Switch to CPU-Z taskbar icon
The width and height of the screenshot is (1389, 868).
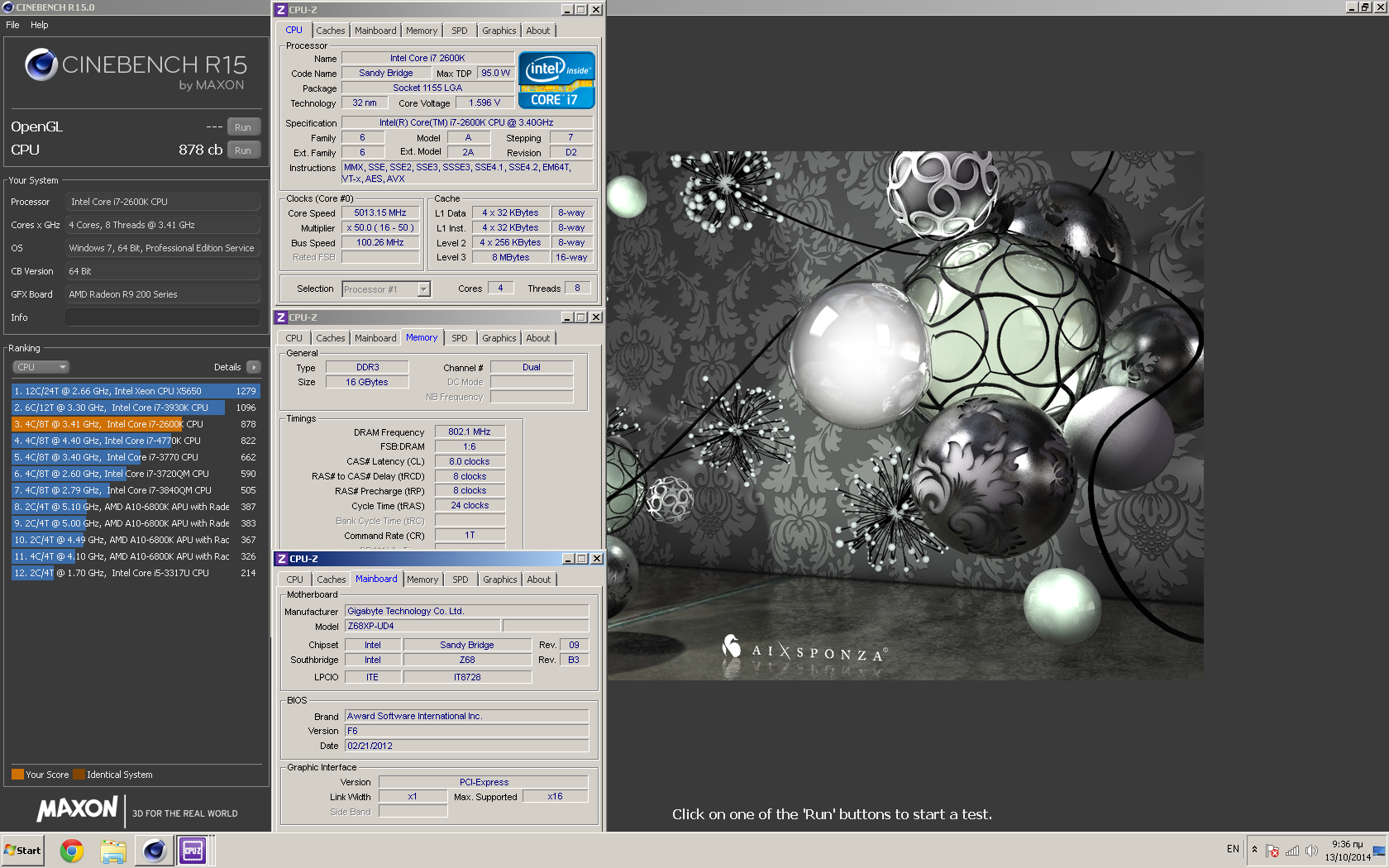point(193,851)
